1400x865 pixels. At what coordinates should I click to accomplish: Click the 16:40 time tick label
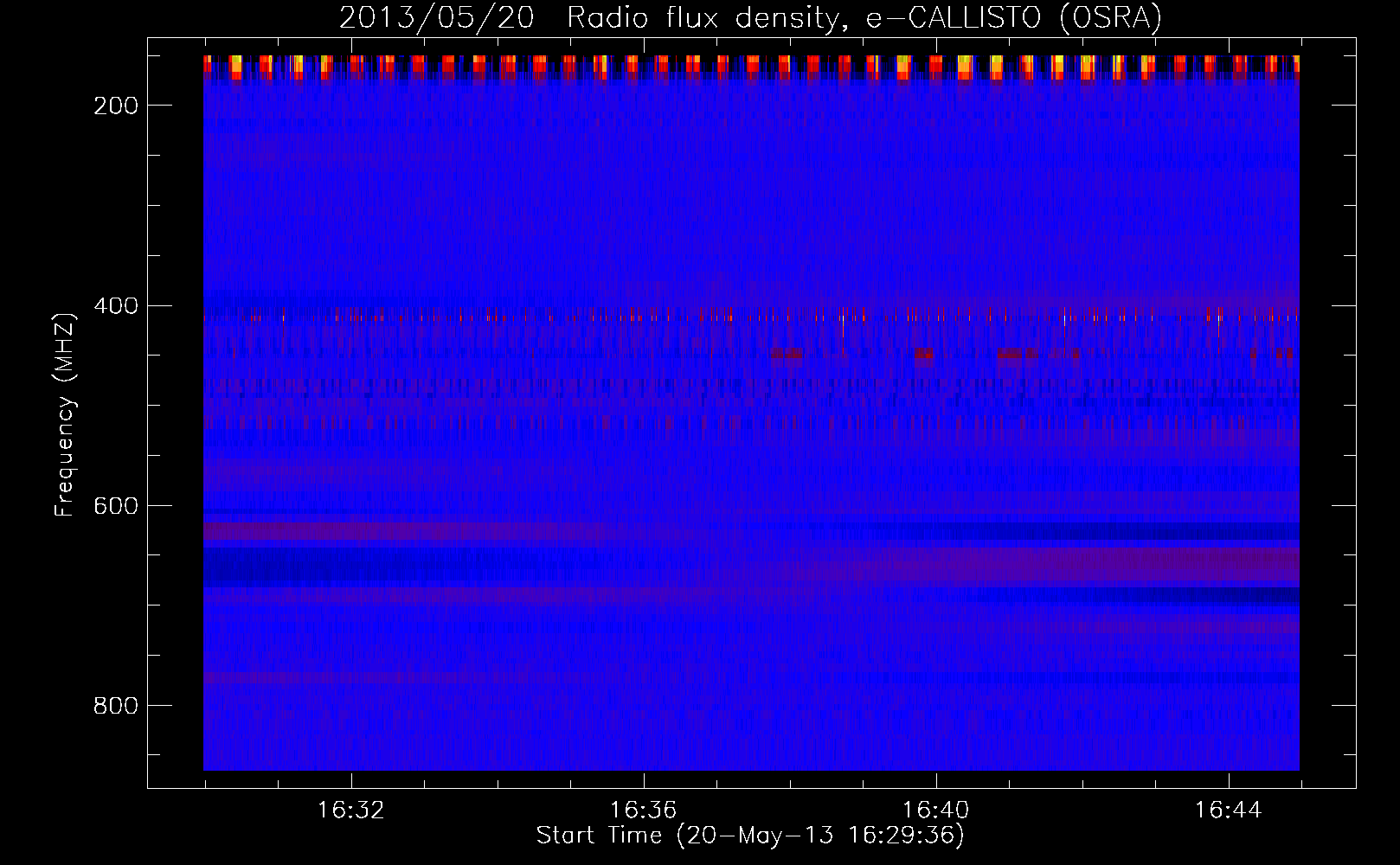click(x=935, y=811)
